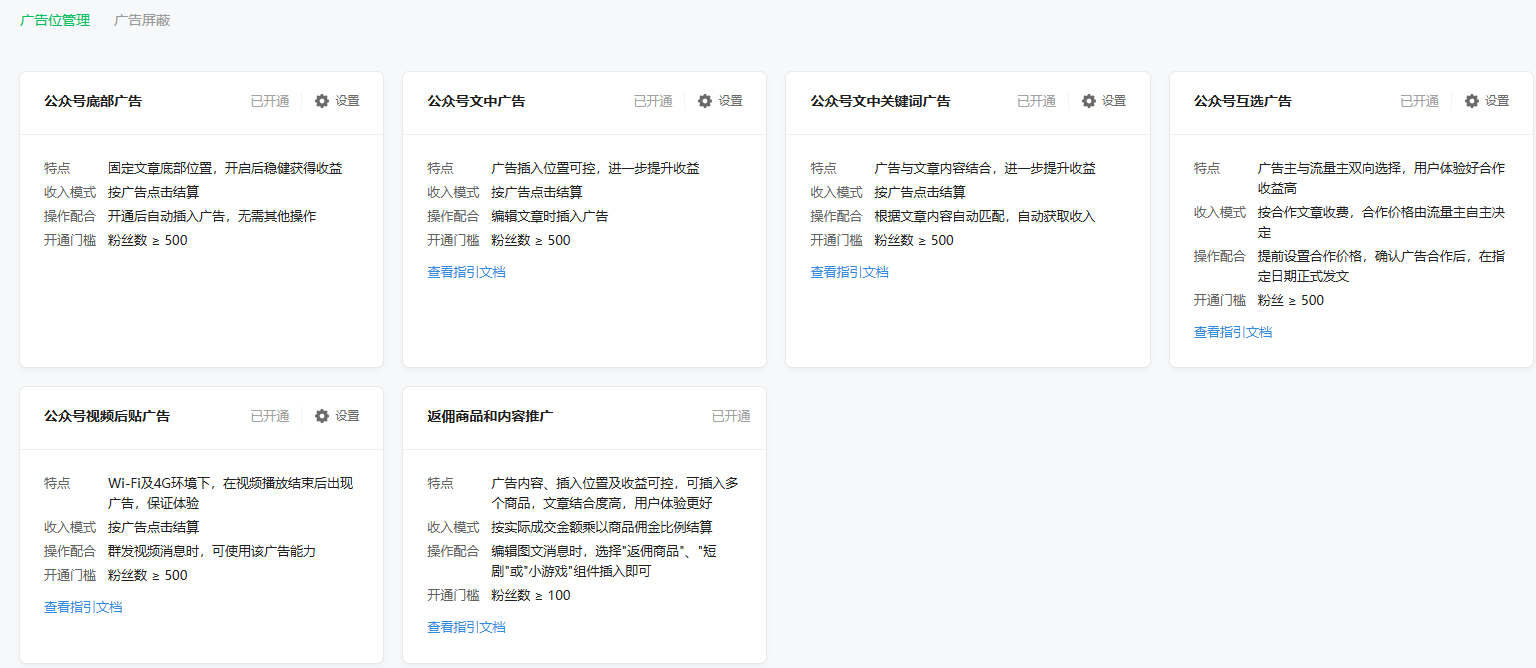Open 查看指引文档 link under 返佣商品和内容推广
The width and height of the screenshot is (1536, 668).
point(466,627)
